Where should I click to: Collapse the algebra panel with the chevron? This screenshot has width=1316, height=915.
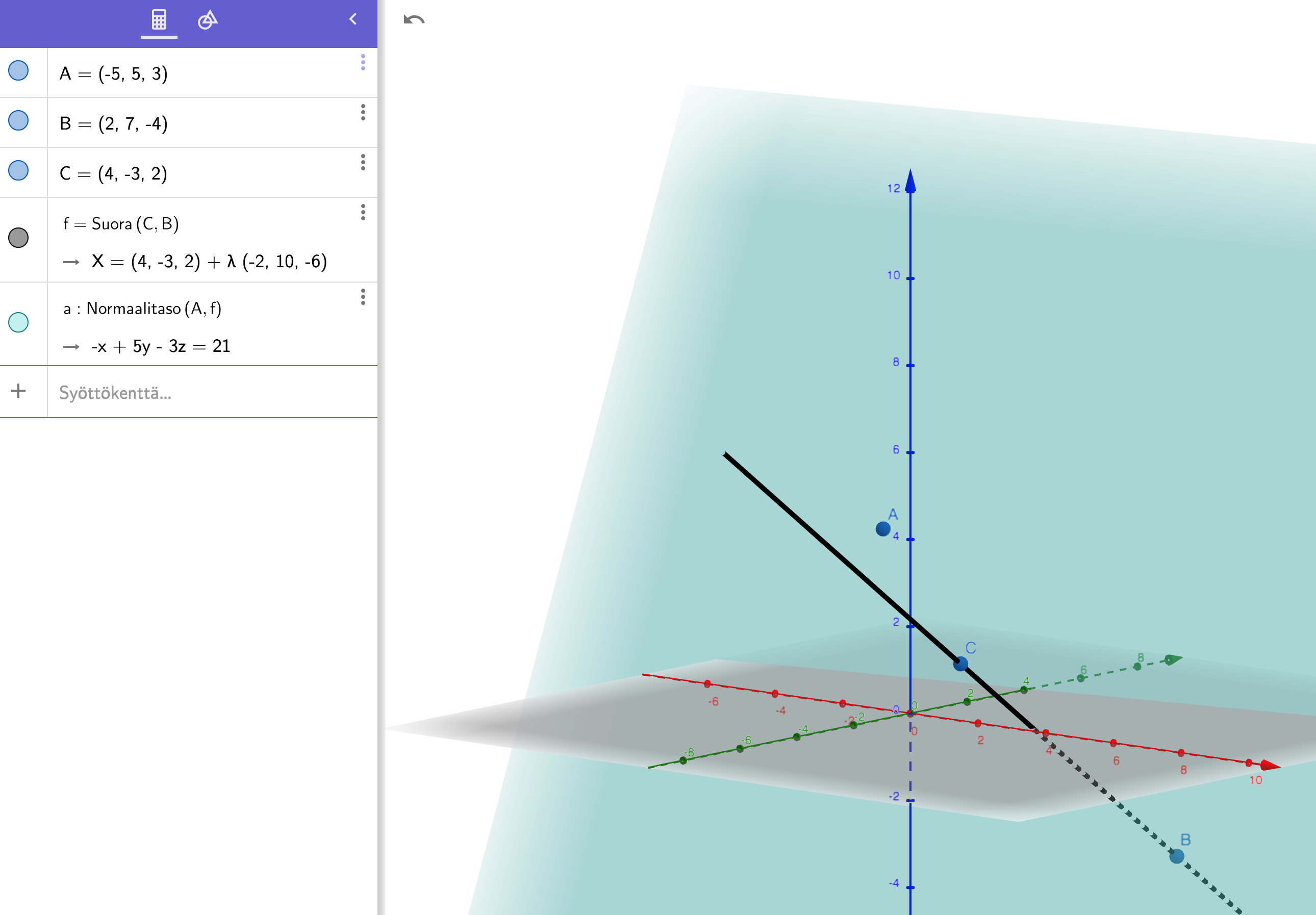(353, 19)
